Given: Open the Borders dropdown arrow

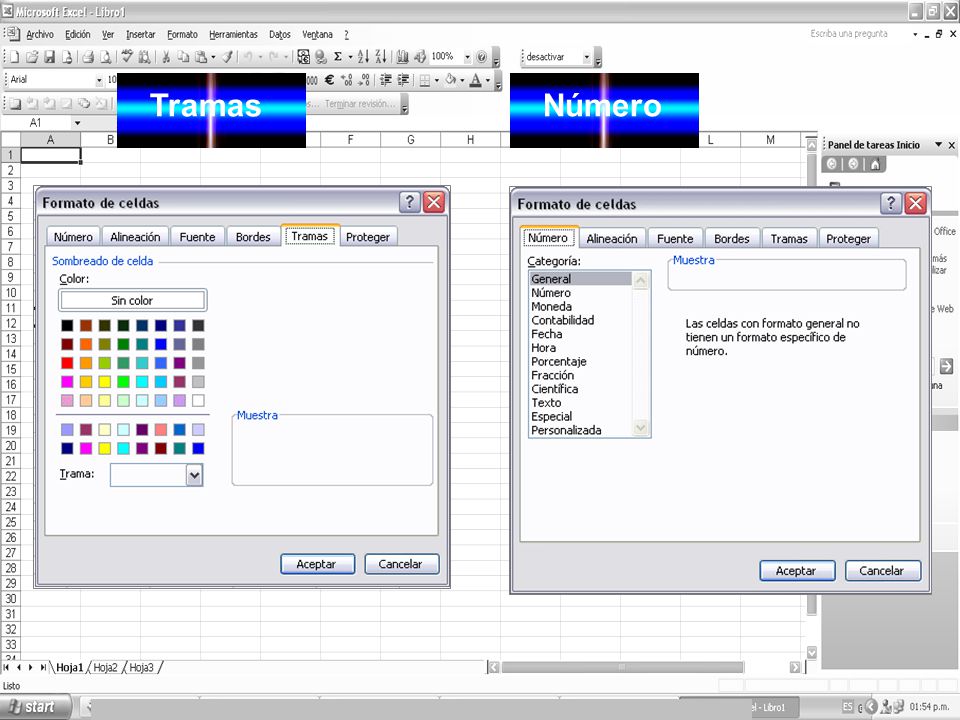Looking at the screenshot, I should (437, 80).
